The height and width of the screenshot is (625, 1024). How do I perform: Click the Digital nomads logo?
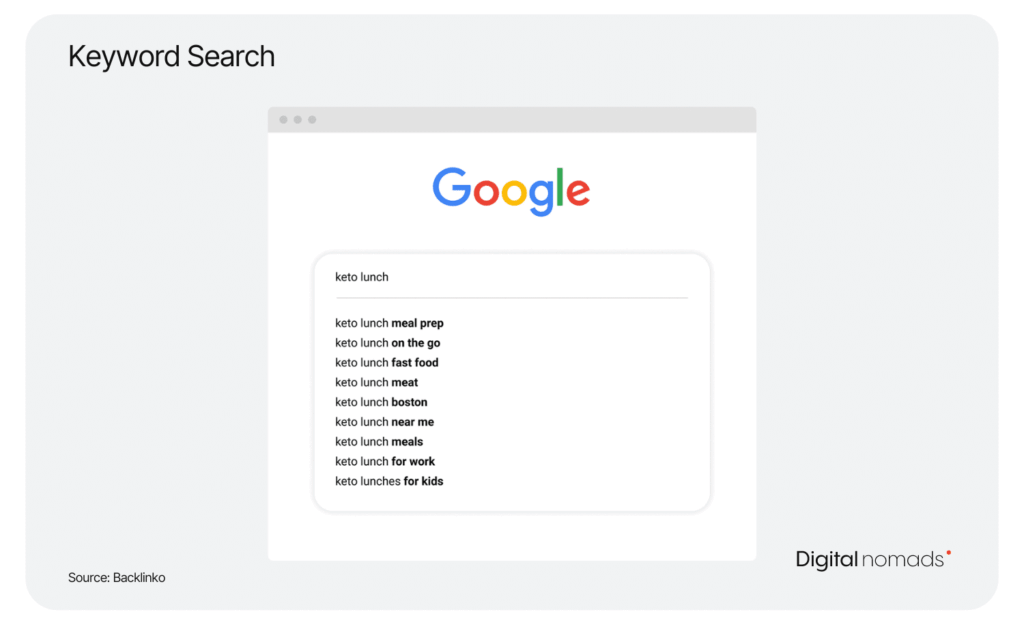[873, 559]
